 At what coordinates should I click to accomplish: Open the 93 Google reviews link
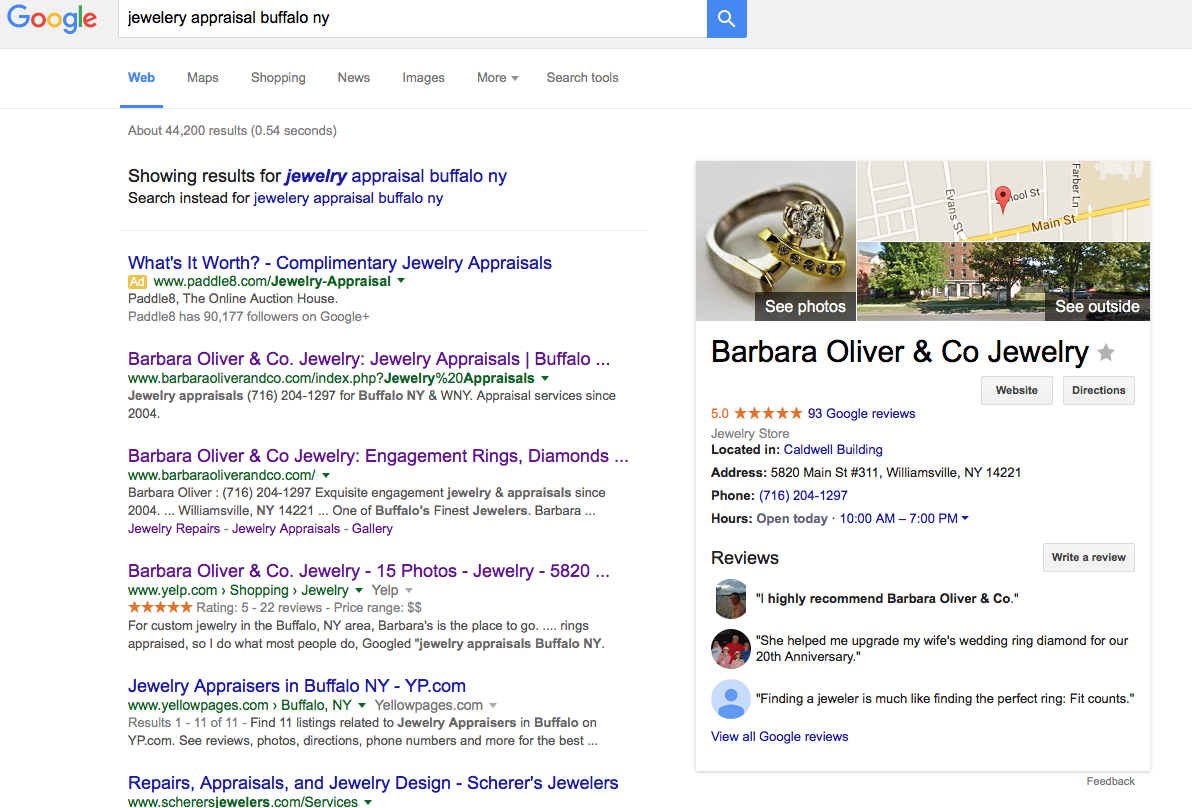pos(861,414)
